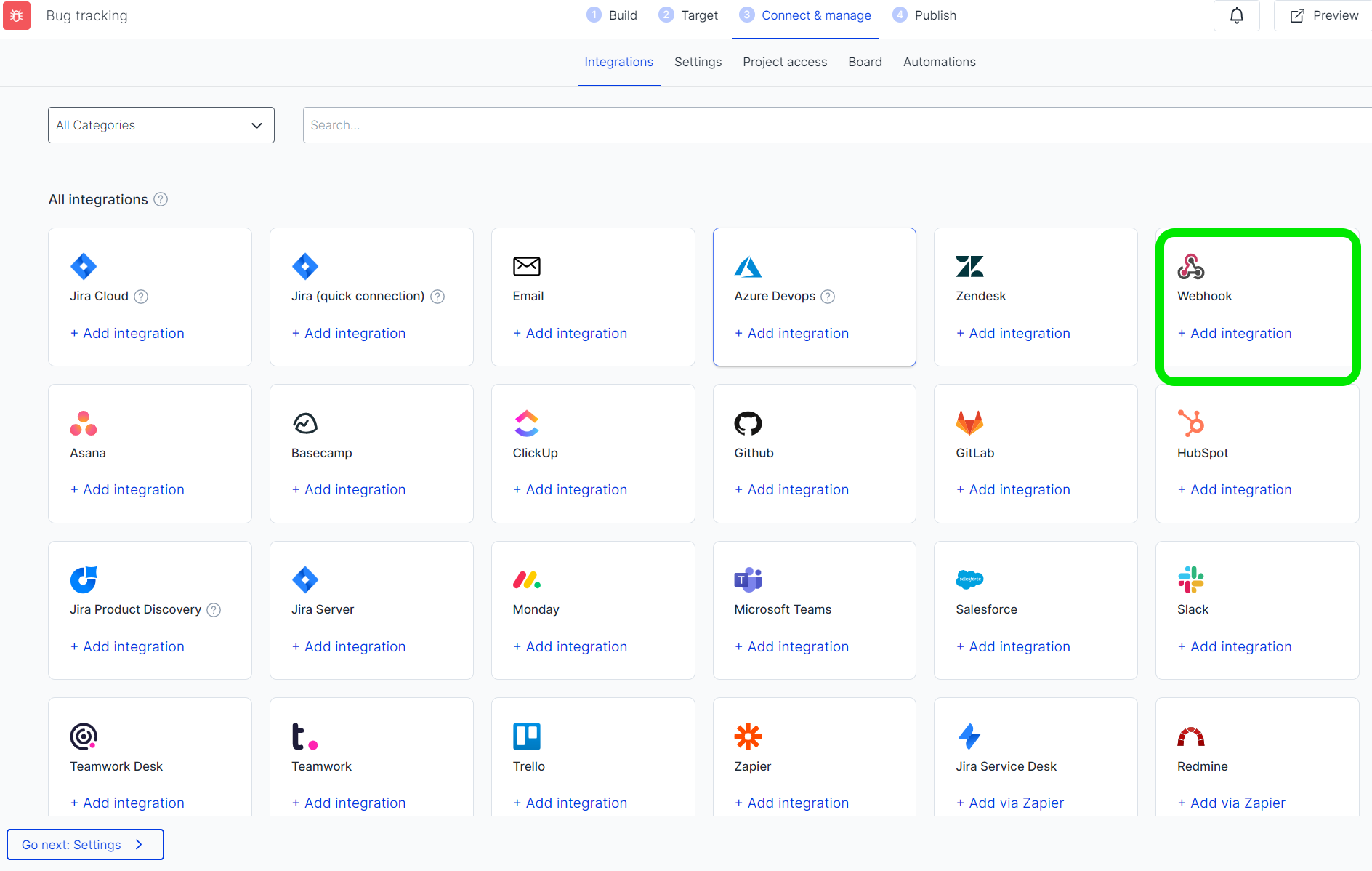This screenshot has height=871, width=1372.
Task: Add Jira Service Desk via Zapier
Action: [1010, 803]
